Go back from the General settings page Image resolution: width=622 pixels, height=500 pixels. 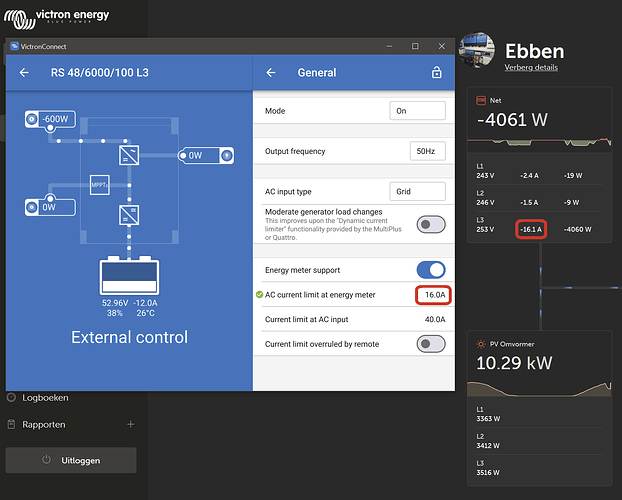271,73
